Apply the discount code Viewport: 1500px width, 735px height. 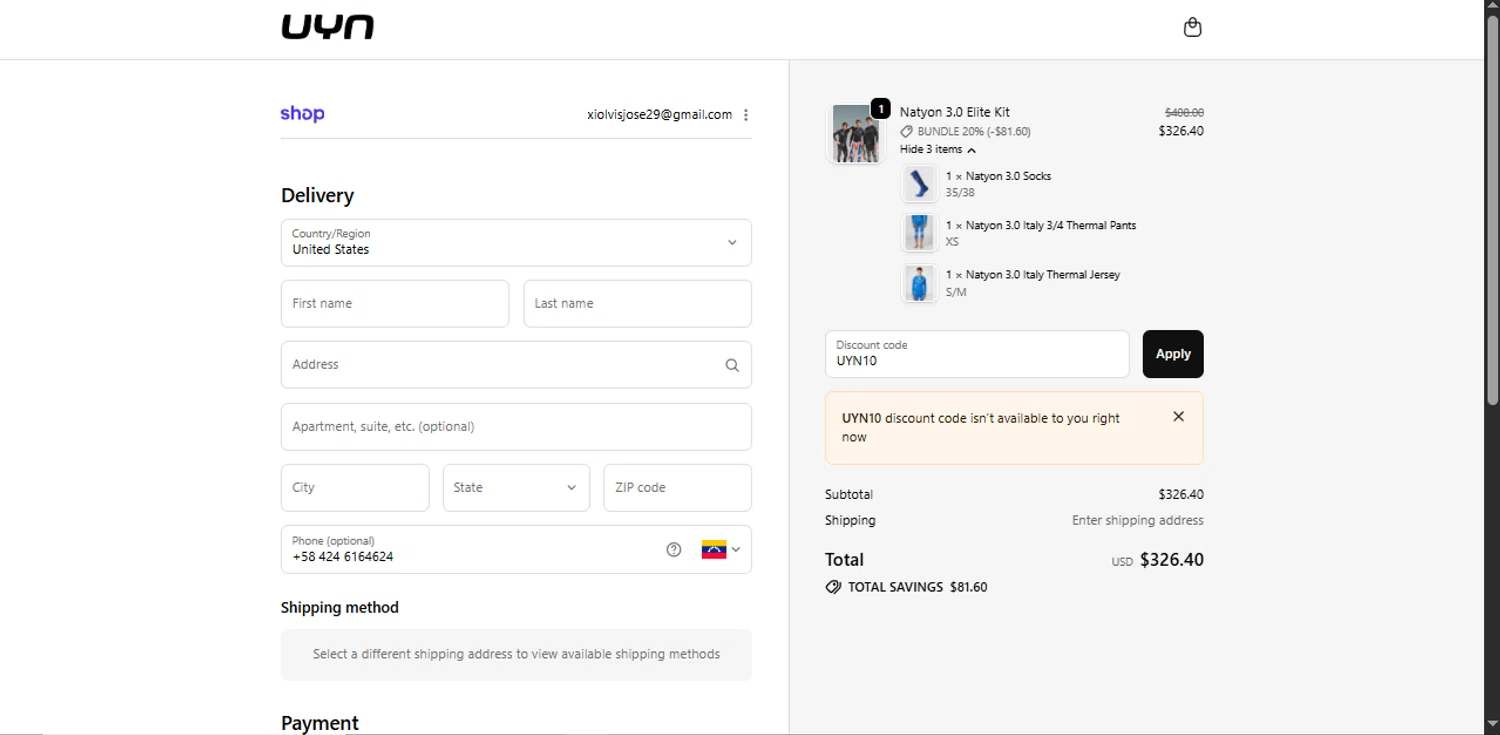click(x=1173, y=354)
